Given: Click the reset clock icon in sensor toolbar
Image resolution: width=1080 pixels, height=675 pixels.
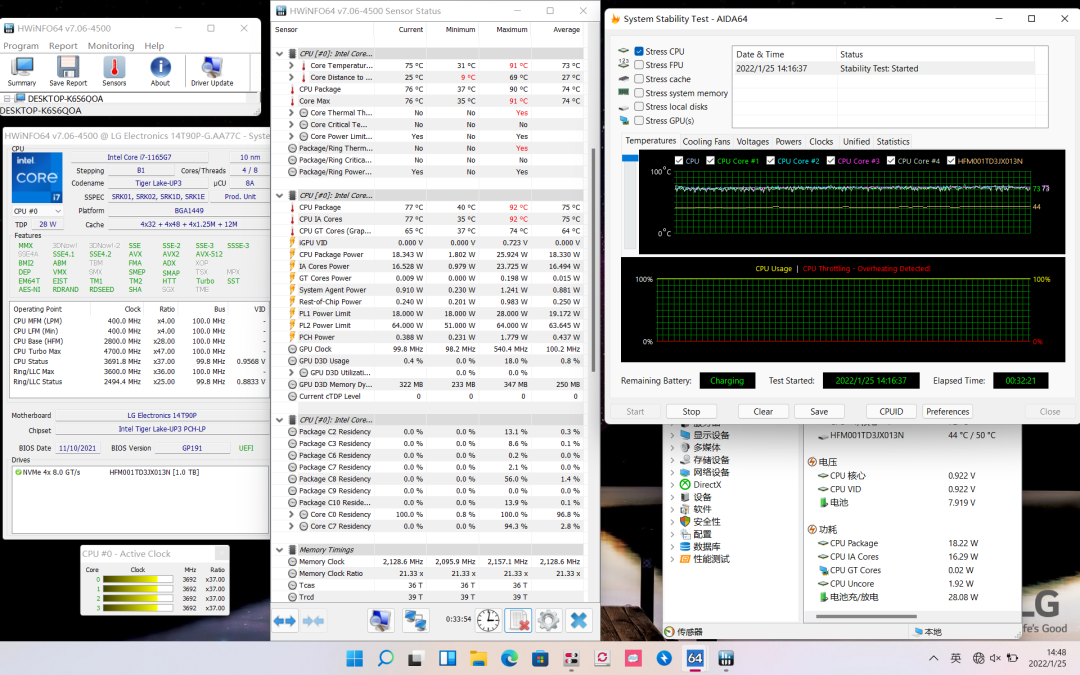Looking at the screenshot, I should [488, 621].
